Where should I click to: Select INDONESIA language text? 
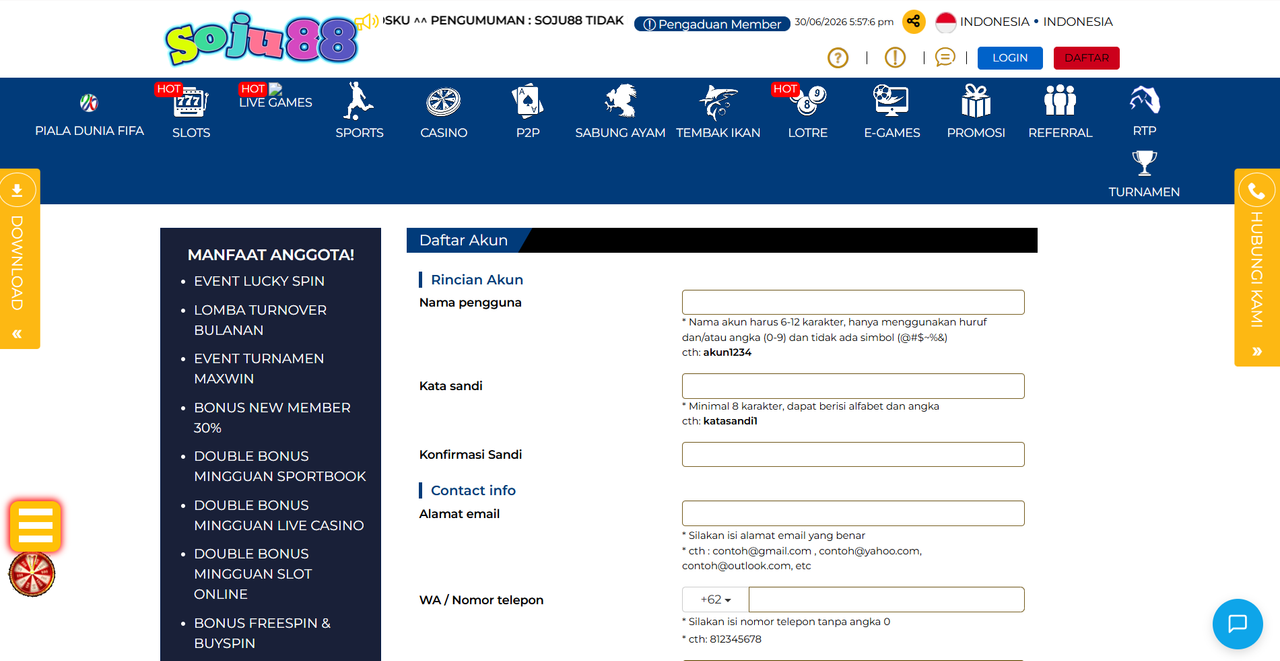[x=1036, y=21]
